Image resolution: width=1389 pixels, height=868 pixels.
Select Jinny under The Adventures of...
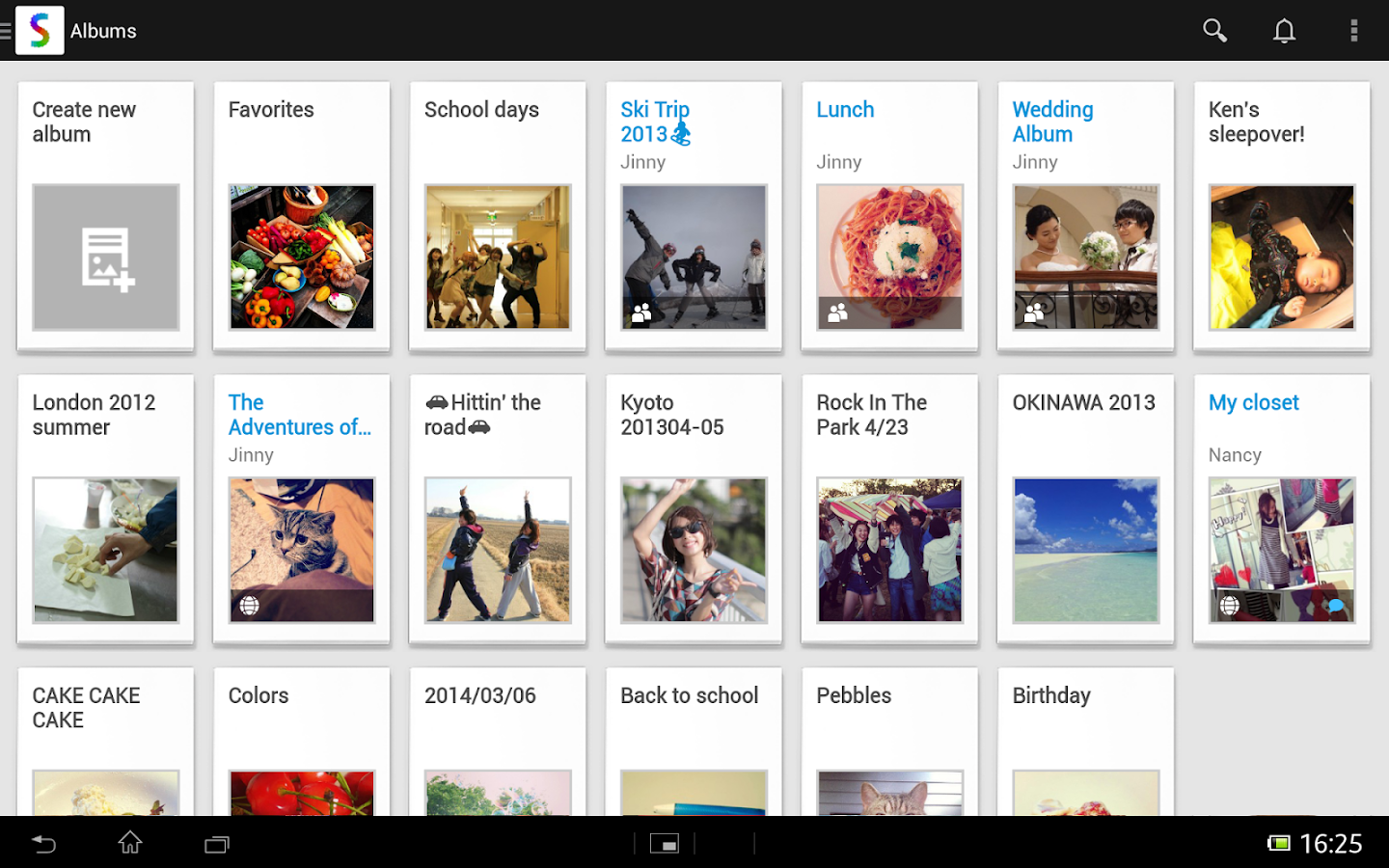click(x=251, y=455)
